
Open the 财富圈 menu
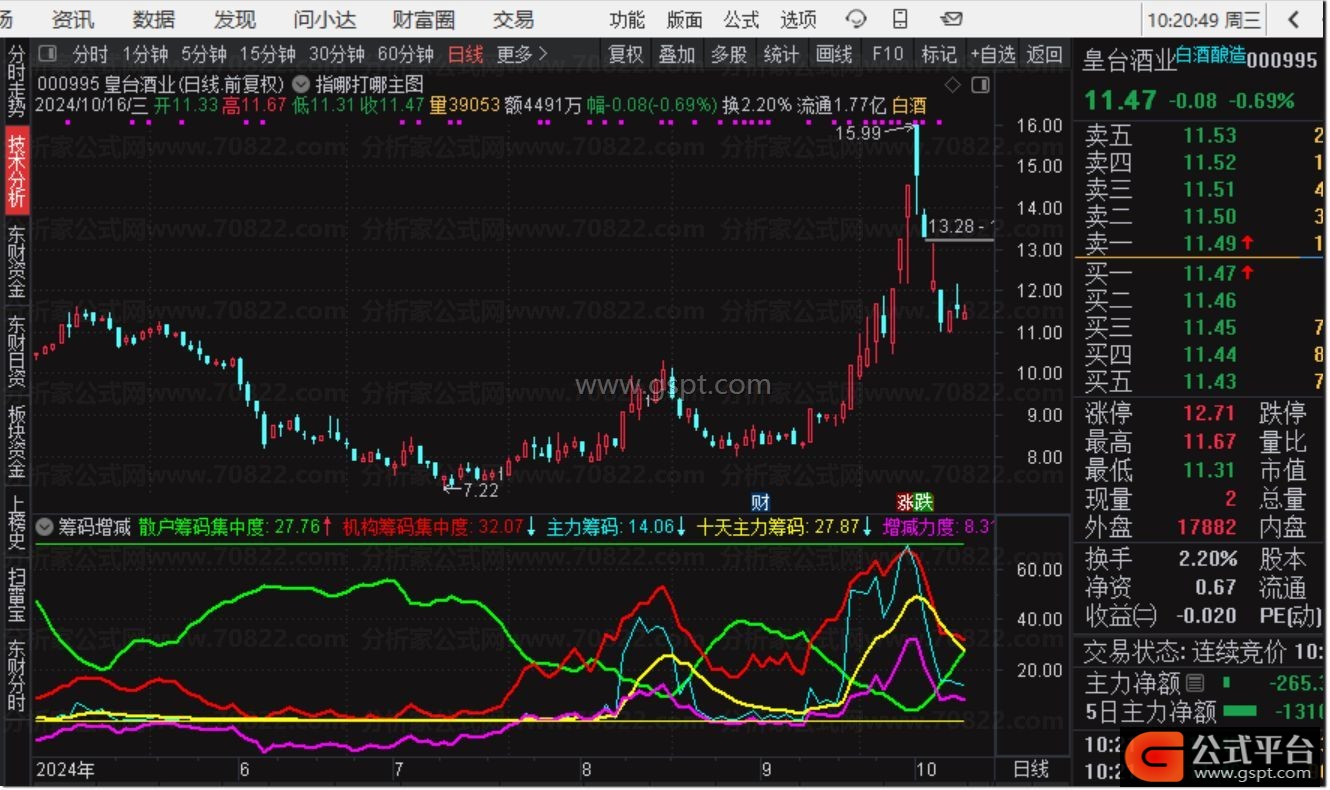tap(424, 19)
